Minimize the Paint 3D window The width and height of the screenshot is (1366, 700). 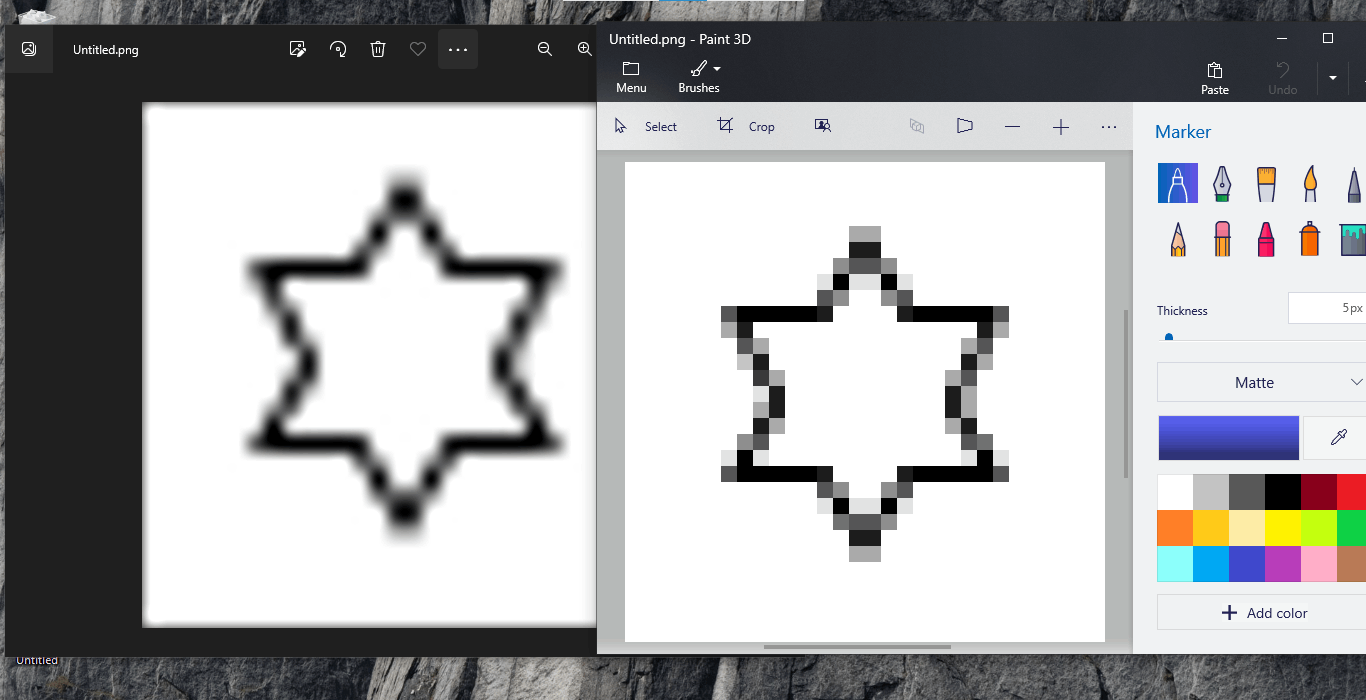click(1282, 38)
